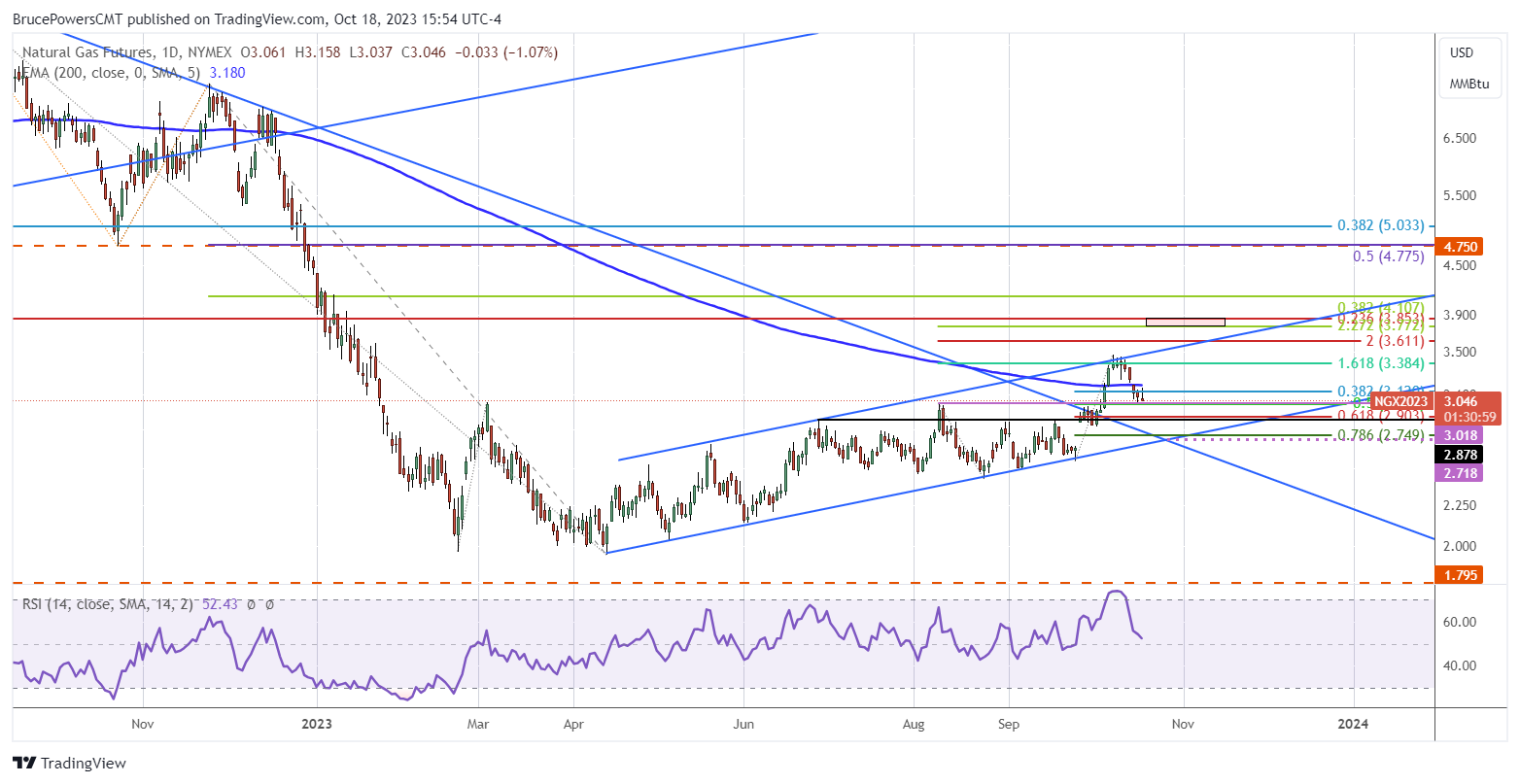Image resolution: width=1520 pixels, height=784 pixels.
Task: Click the 0.786 (2.749) Fibonacci label
Action: (x=1380, y=436)
